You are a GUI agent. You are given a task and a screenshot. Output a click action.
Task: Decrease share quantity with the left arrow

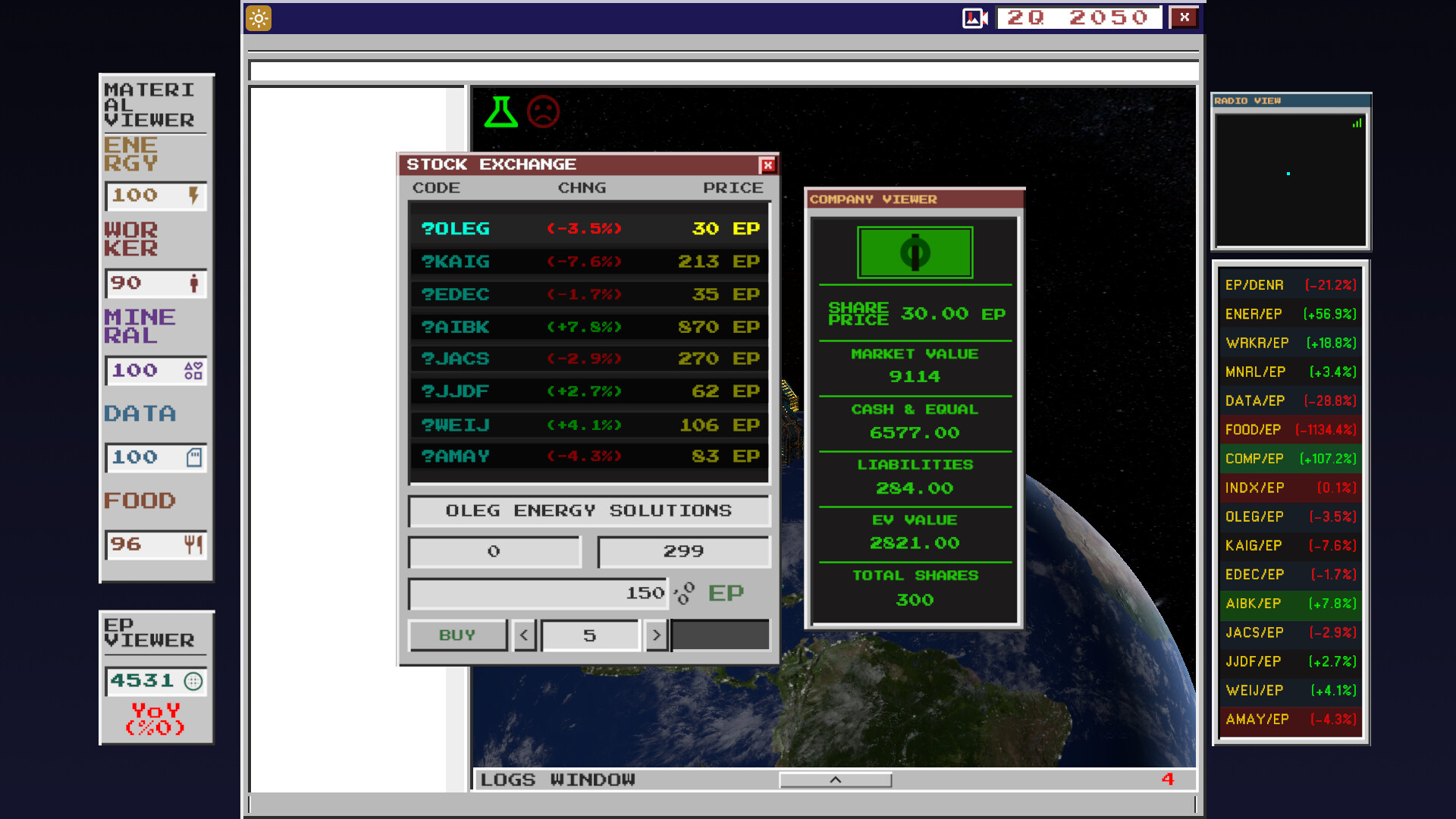tap(525, 635)
